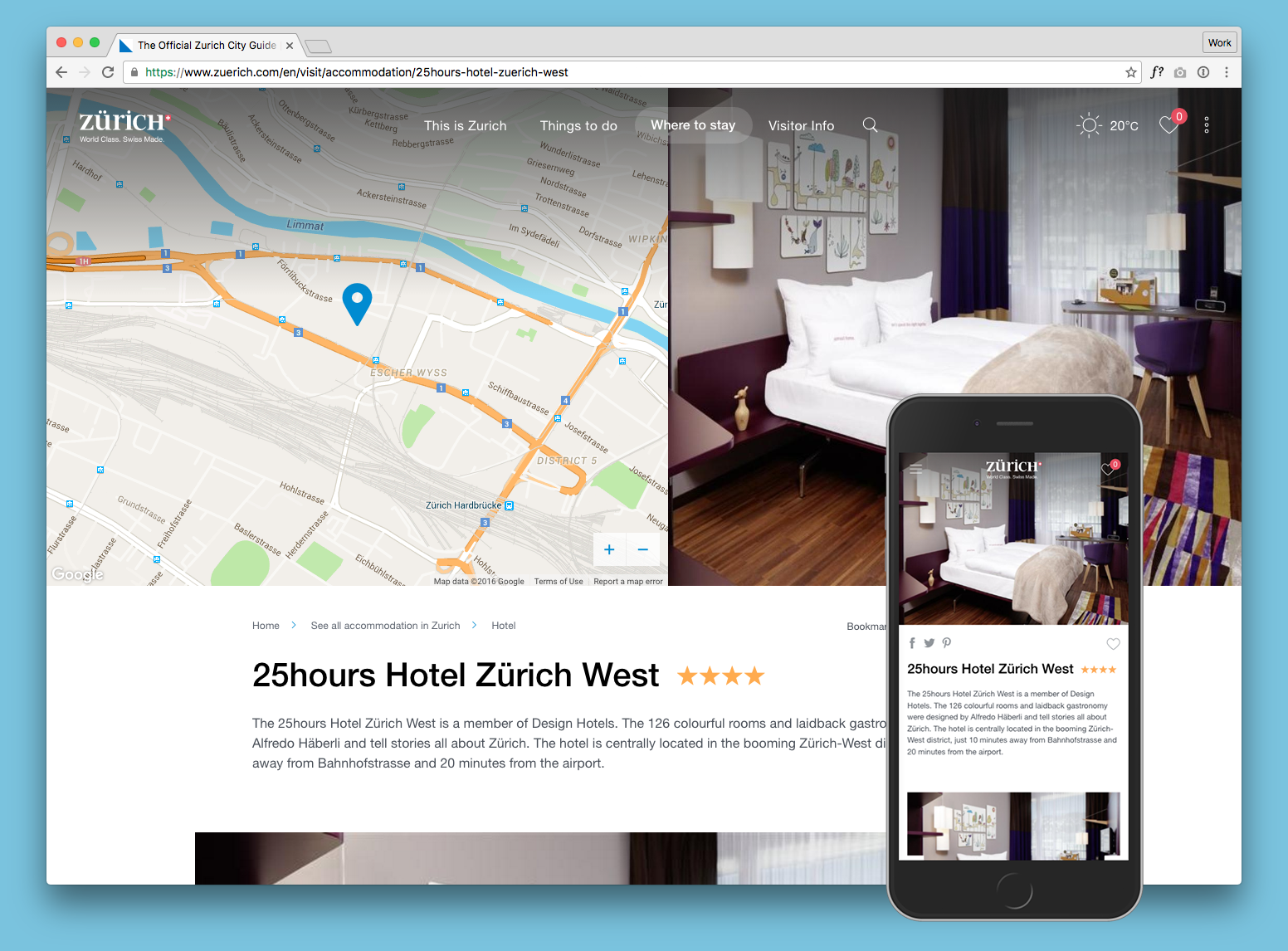The image size is (1288, 951).
Task: Open the This is Zurich menu
Action: click(466, 125)
